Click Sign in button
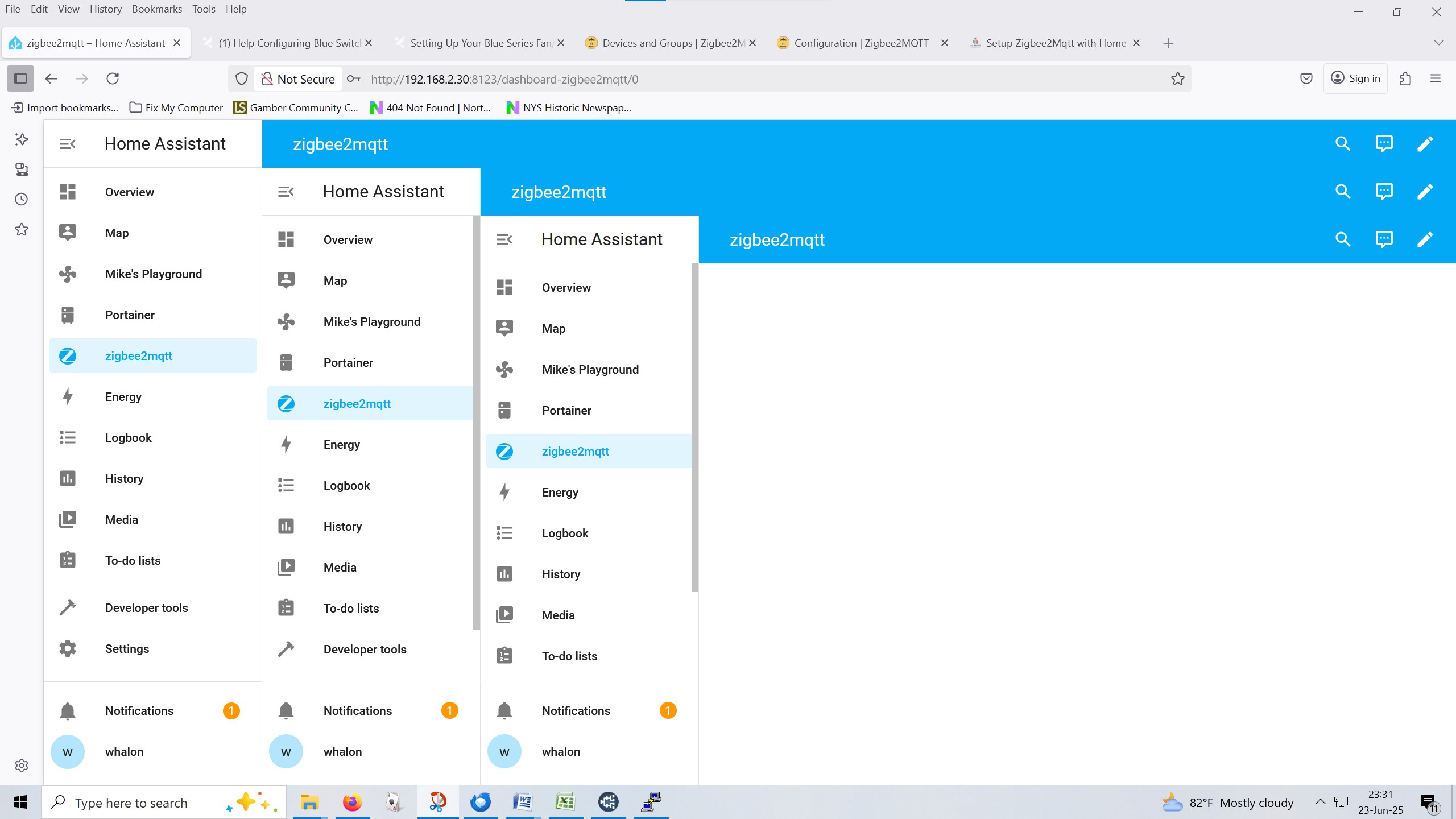This screenshot has width=1456, height=819. 1356,78
